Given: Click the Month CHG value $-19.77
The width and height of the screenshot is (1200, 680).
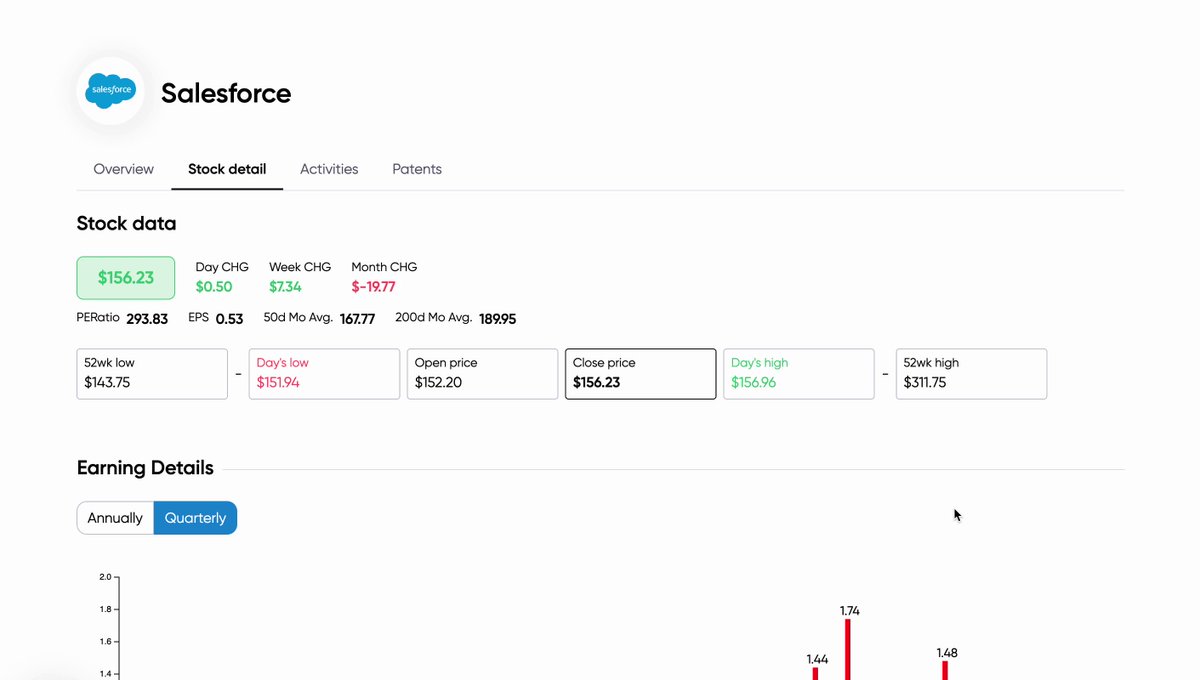Looking at the screenshot, I should 374,287.
